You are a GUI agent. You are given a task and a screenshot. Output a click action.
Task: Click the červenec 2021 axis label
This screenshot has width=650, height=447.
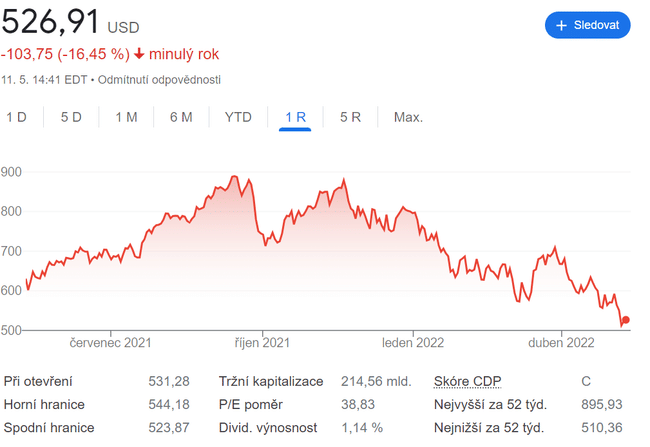click(x=110, y=343)
